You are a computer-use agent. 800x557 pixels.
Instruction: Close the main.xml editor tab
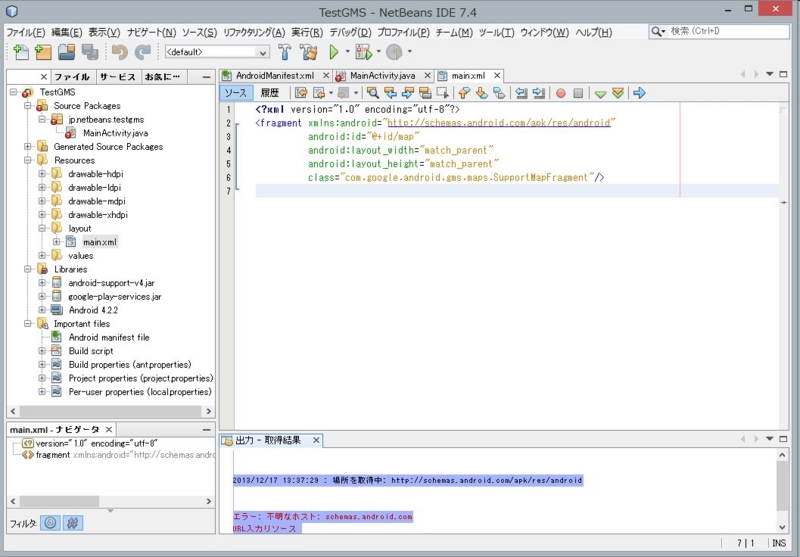click(497, 75)
